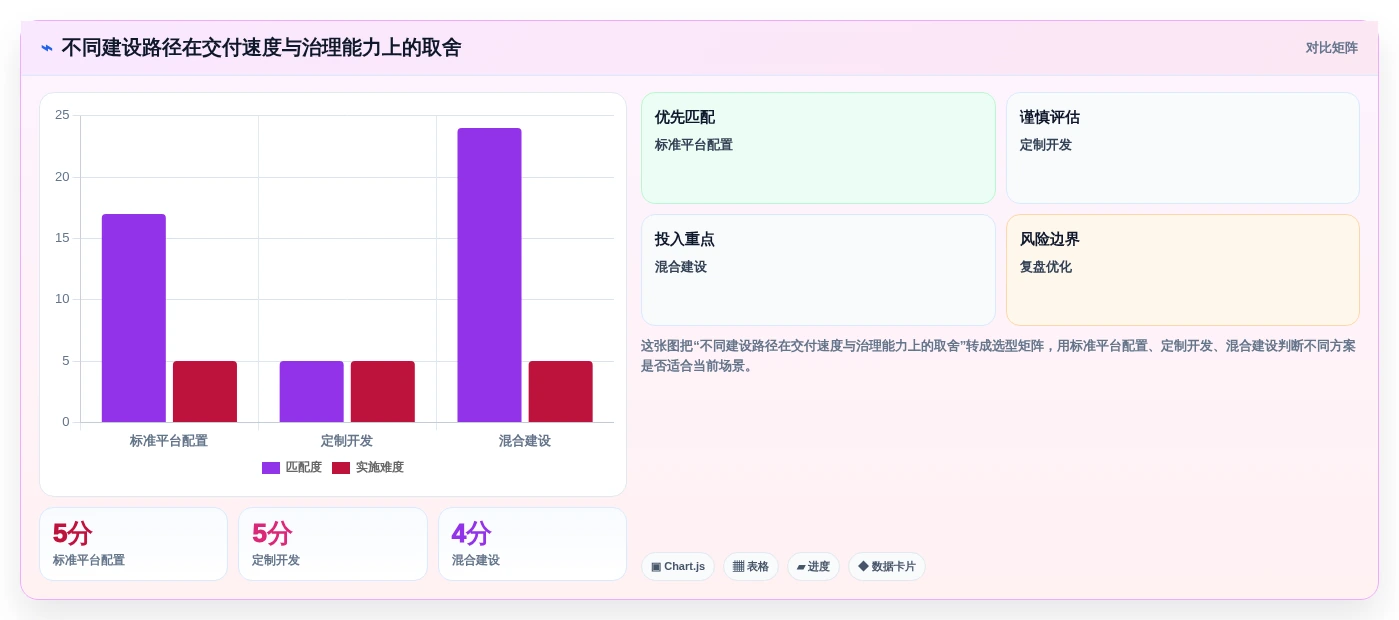Open the 优先匹配 matrix card
1399x620 pixels.
pyautogui.click(x=818, y=148)
